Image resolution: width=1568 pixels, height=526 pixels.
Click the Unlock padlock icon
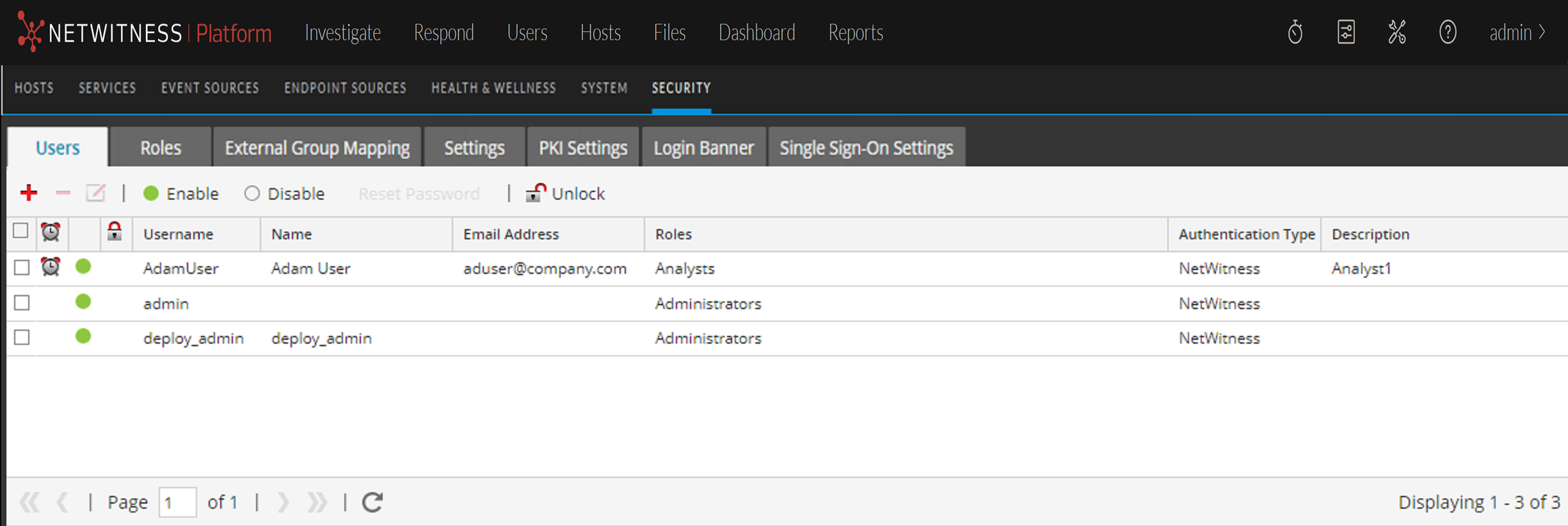(x=535, y=193)
